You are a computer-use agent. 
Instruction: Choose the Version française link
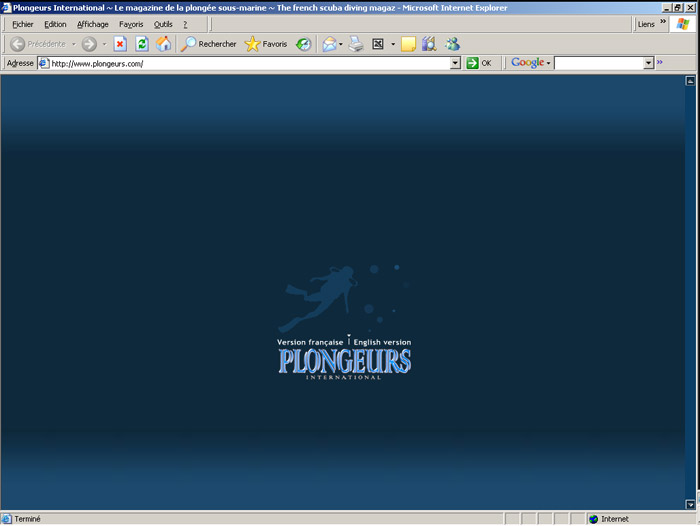pyautogui.click(x=310, y=342)
